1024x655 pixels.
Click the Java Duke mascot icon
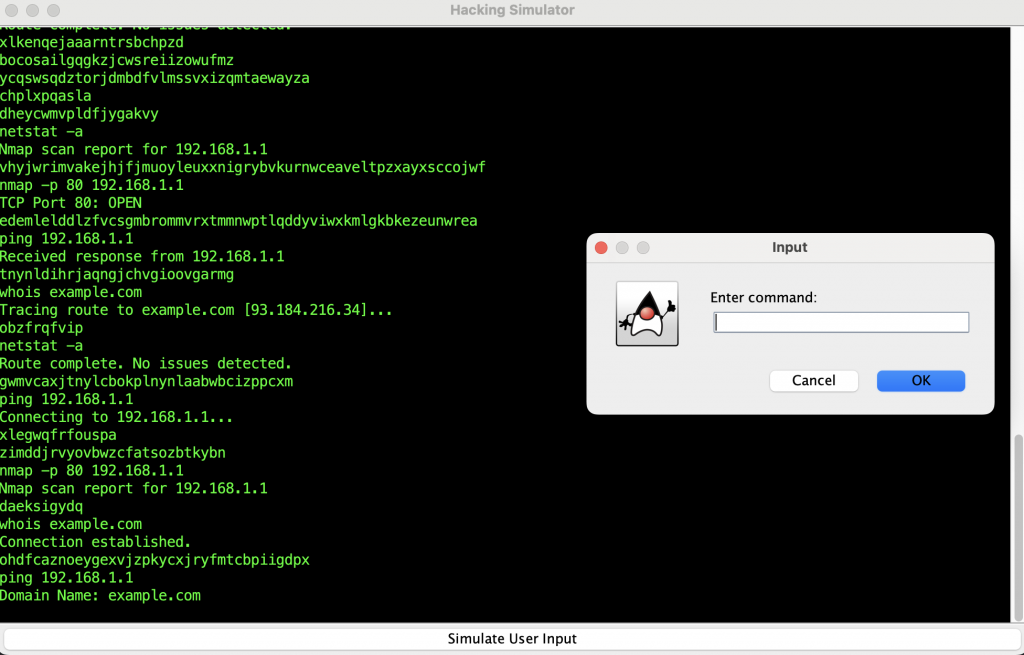(x=646, y=314)
